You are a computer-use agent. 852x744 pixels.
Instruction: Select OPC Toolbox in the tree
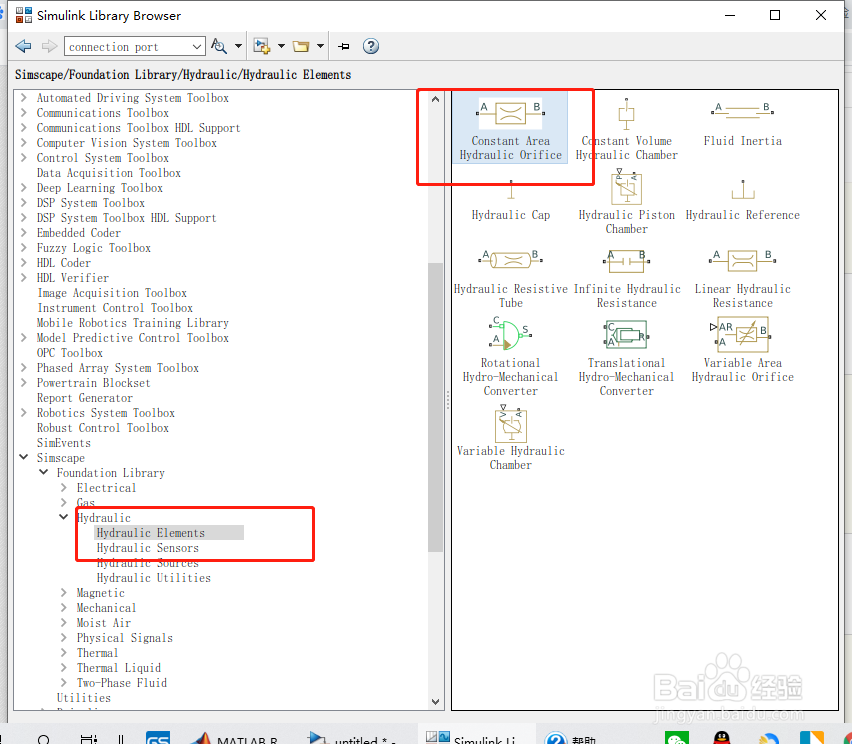(x=70, y=353)
